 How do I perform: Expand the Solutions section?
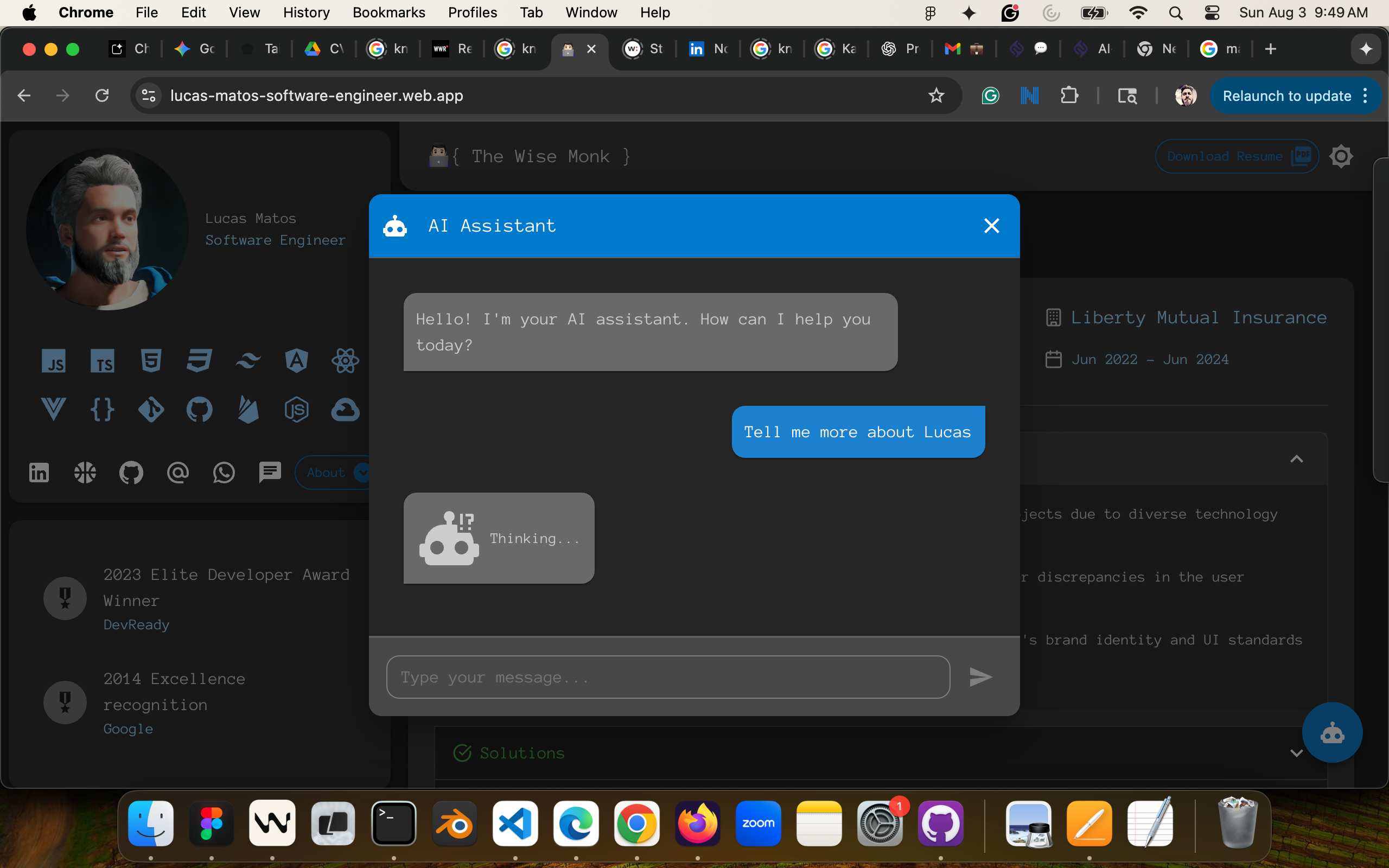pos(881,752)
